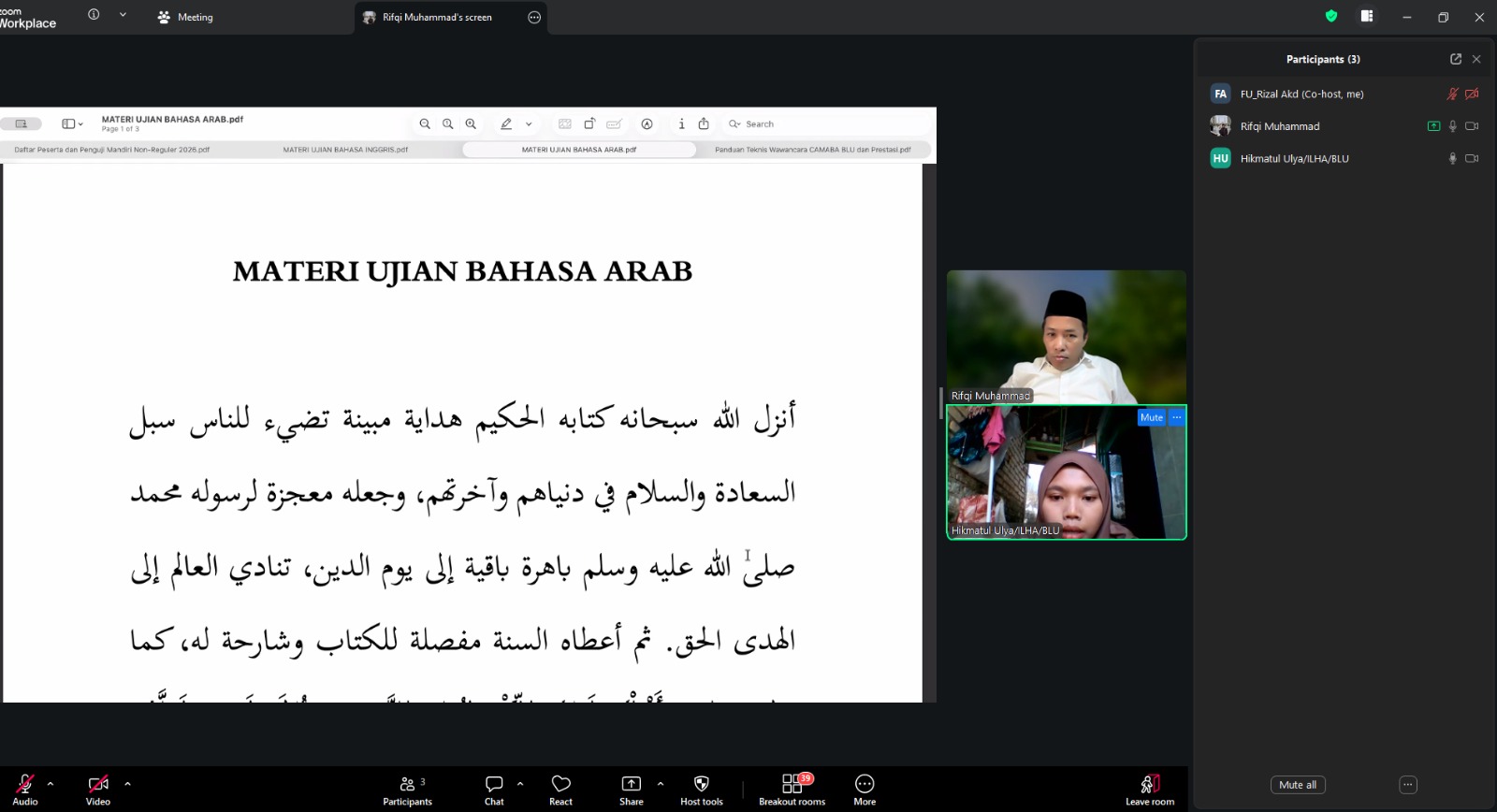Open Breakout rooms
This screenshot has height=812, width=1497.
point(792,790)
